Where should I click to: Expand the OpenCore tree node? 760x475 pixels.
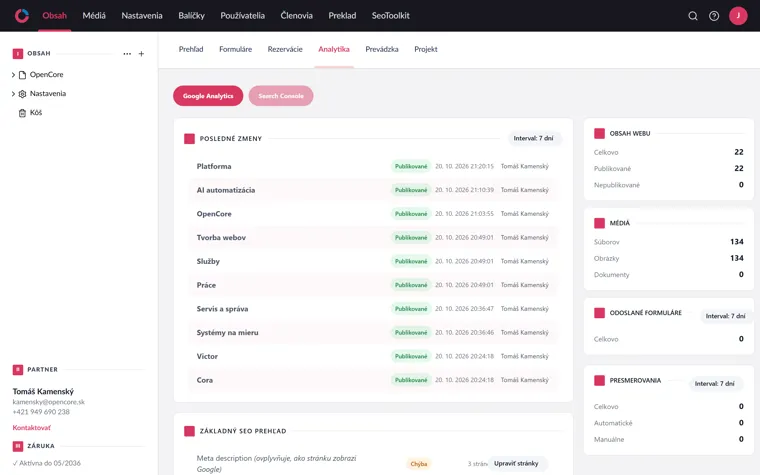click(x=13, y=75)
